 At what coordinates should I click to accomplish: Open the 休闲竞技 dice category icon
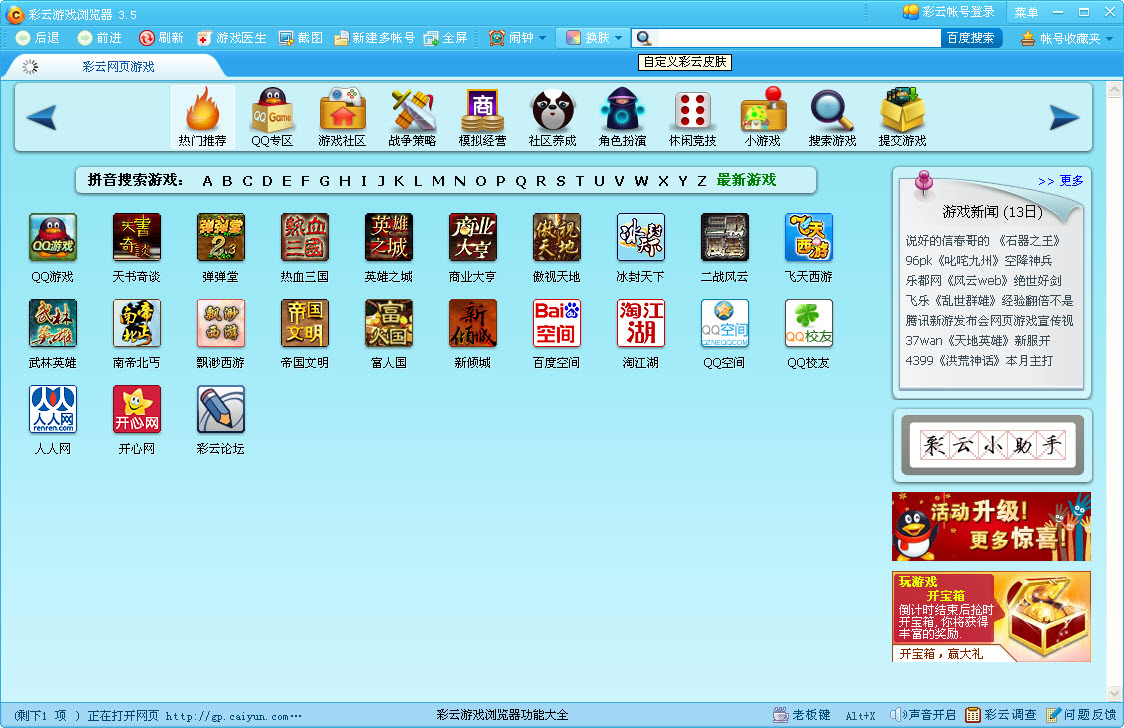pyautogui.click(x=692, y=118)
